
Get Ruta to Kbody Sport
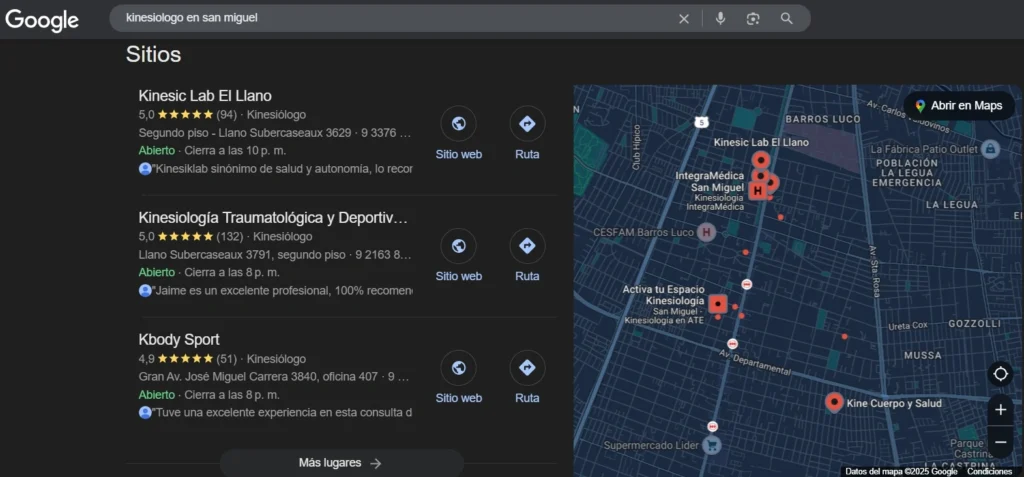527,377
